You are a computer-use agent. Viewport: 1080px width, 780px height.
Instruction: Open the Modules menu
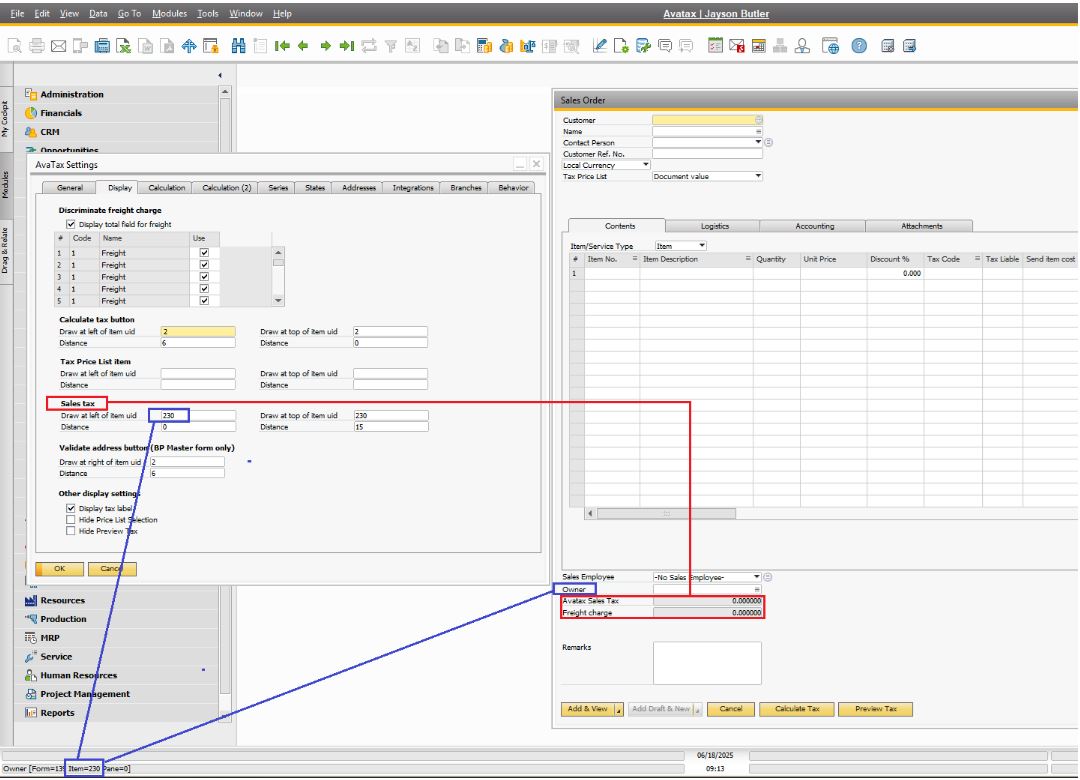169,13
